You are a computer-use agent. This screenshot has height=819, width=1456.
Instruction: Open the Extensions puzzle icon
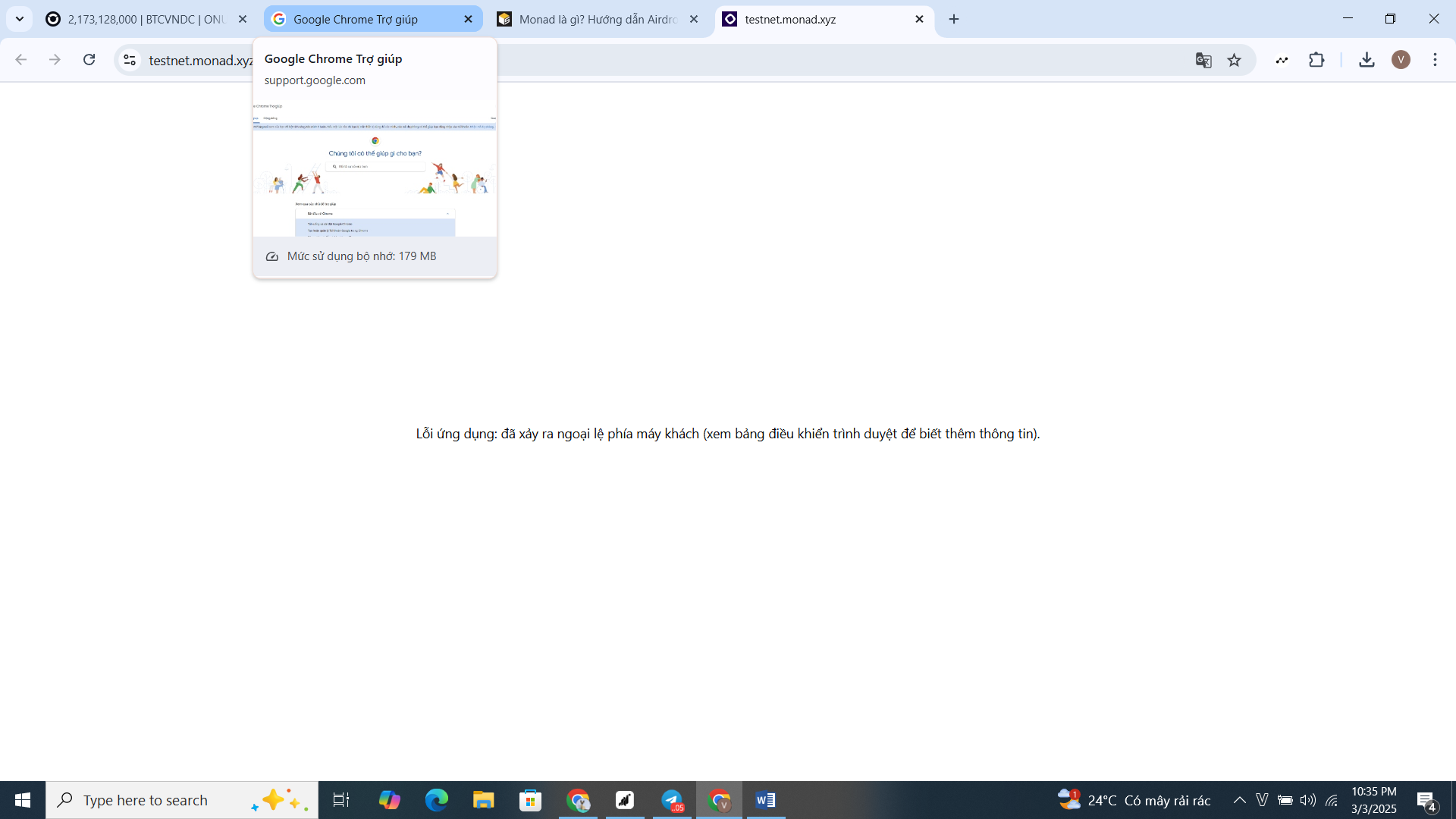coord(1316,60)
